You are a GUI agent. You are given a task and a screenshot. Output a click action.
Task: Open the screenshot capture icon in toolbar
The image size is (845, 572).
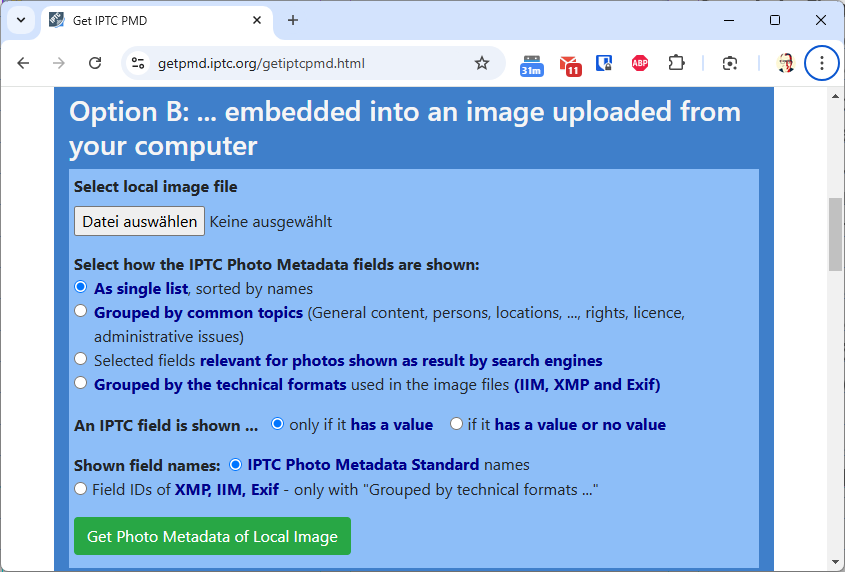(730, 64)
